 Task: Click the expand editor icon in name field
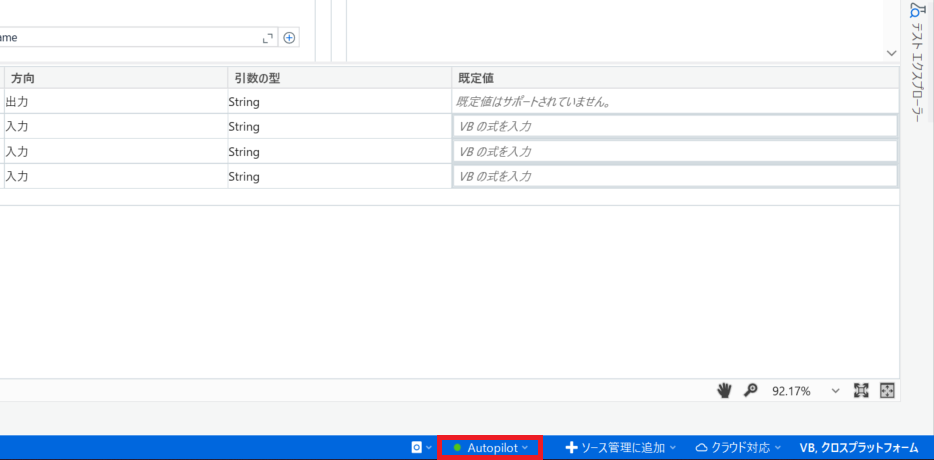coord(267,38)
